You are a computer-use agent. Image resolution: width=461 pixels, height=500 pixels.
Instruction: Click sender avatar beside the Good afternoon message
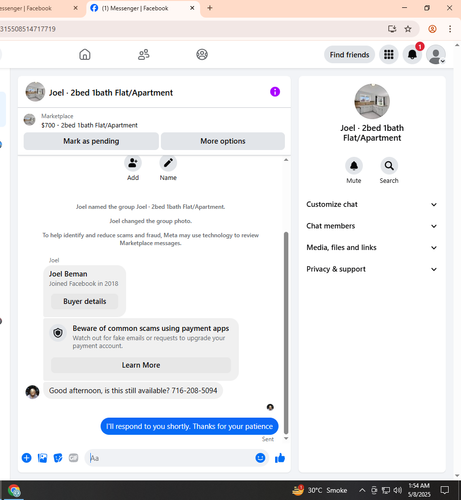click(x=32, y=392)
